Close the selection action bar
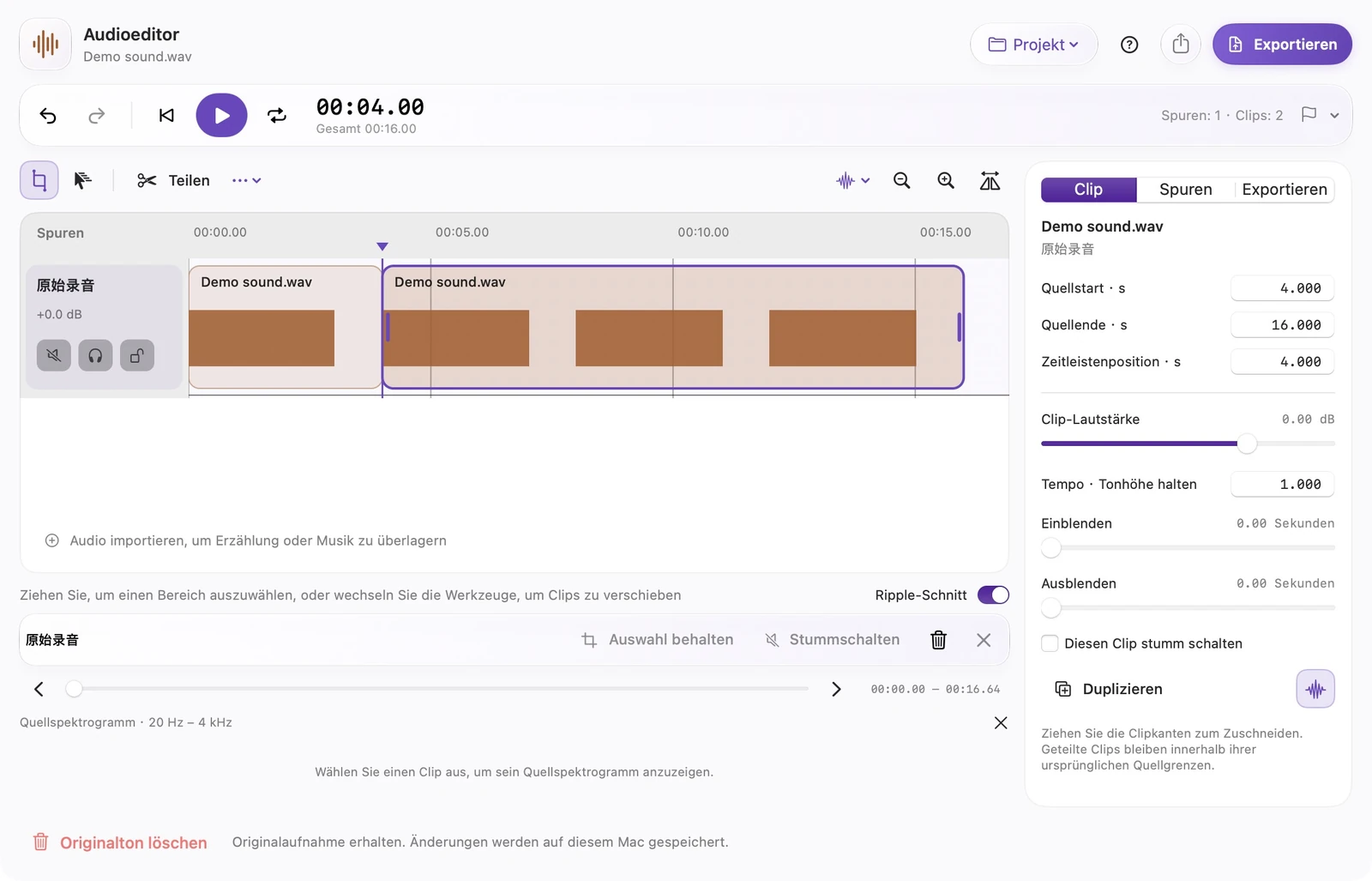The height and width of the screenshot is (881, 1372). [984, 640]
